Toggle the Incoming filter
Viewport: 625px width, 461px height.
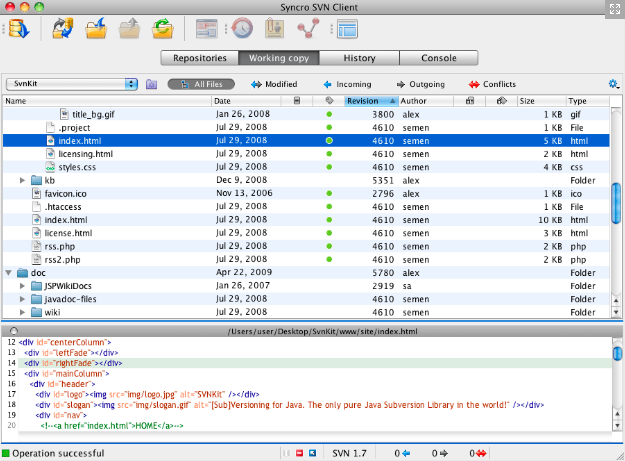[x=347, y=84]
